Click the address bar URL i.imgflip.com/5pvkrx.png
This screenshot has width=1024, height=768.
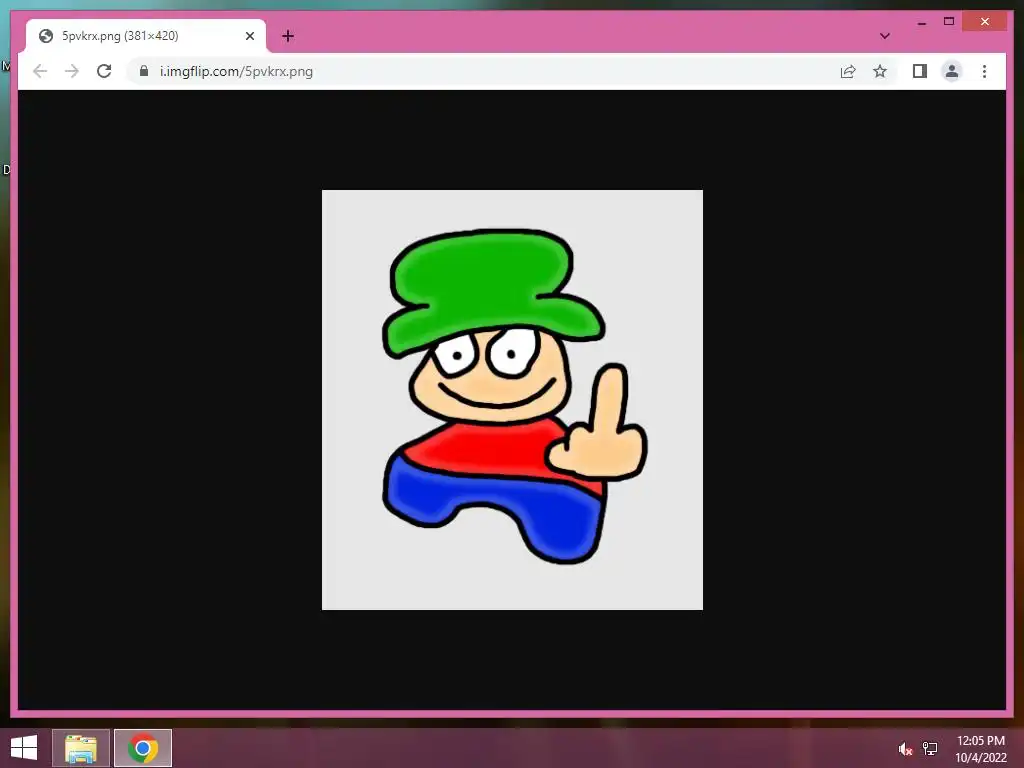(x=236, y=71)
